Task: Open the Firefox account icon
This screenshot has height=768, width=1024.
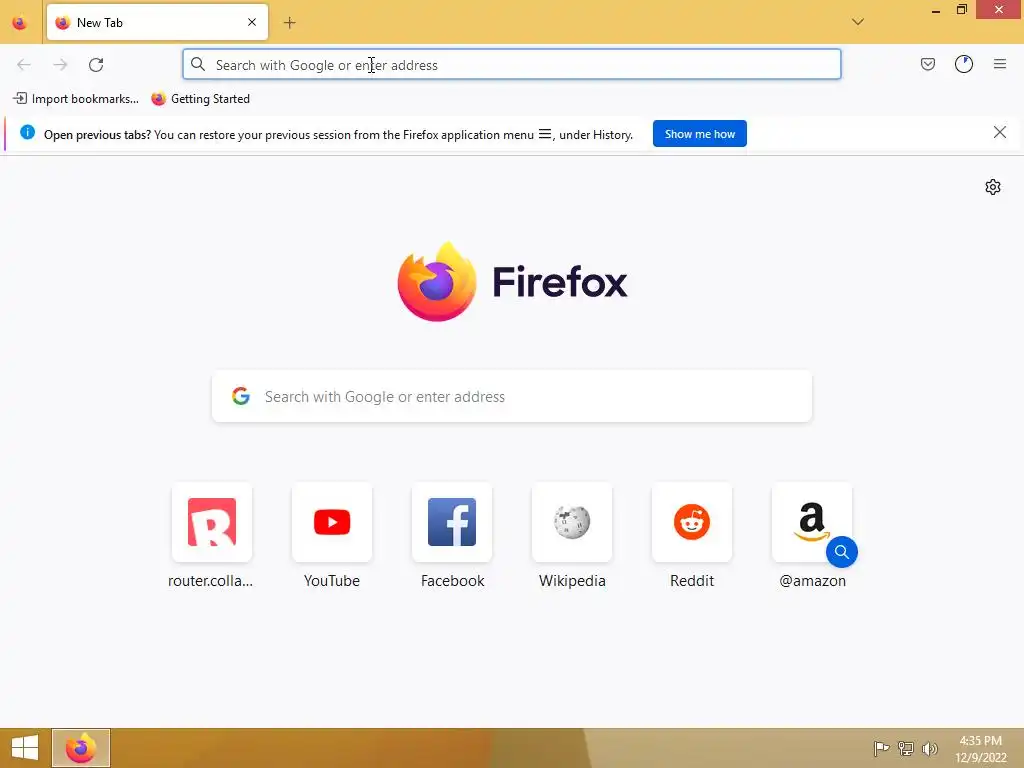Action: coord(963,64)
